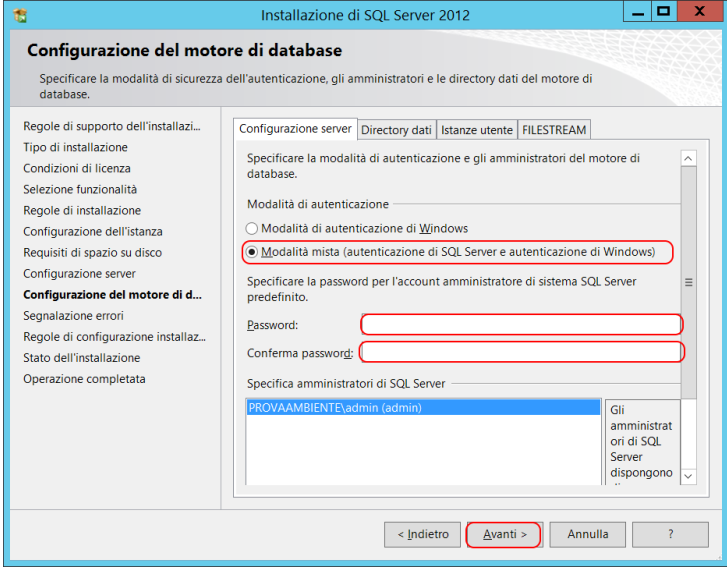Click the Configurazione dell'istanza step
This screenshot has height=567, width=727.
click(x=93, y=231)
